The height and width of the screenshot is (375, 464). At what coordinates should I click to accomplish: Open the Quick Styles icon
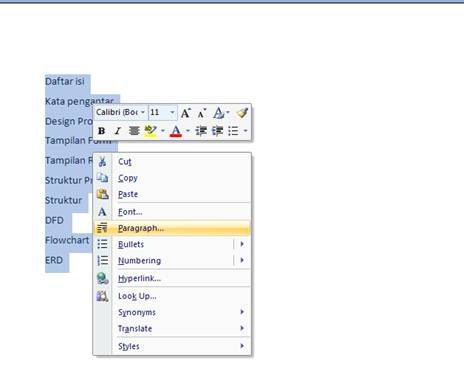(221, 113)
